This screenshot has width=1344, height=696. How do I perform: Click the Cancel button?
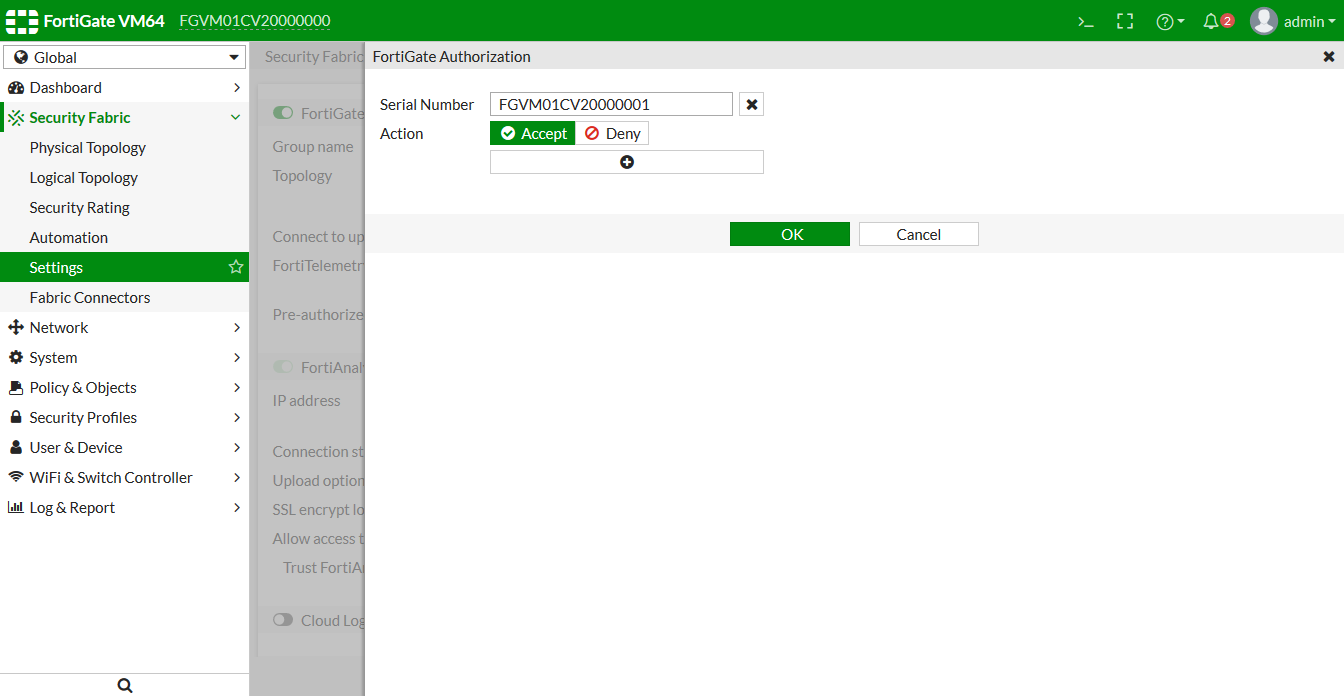[918, 234]
